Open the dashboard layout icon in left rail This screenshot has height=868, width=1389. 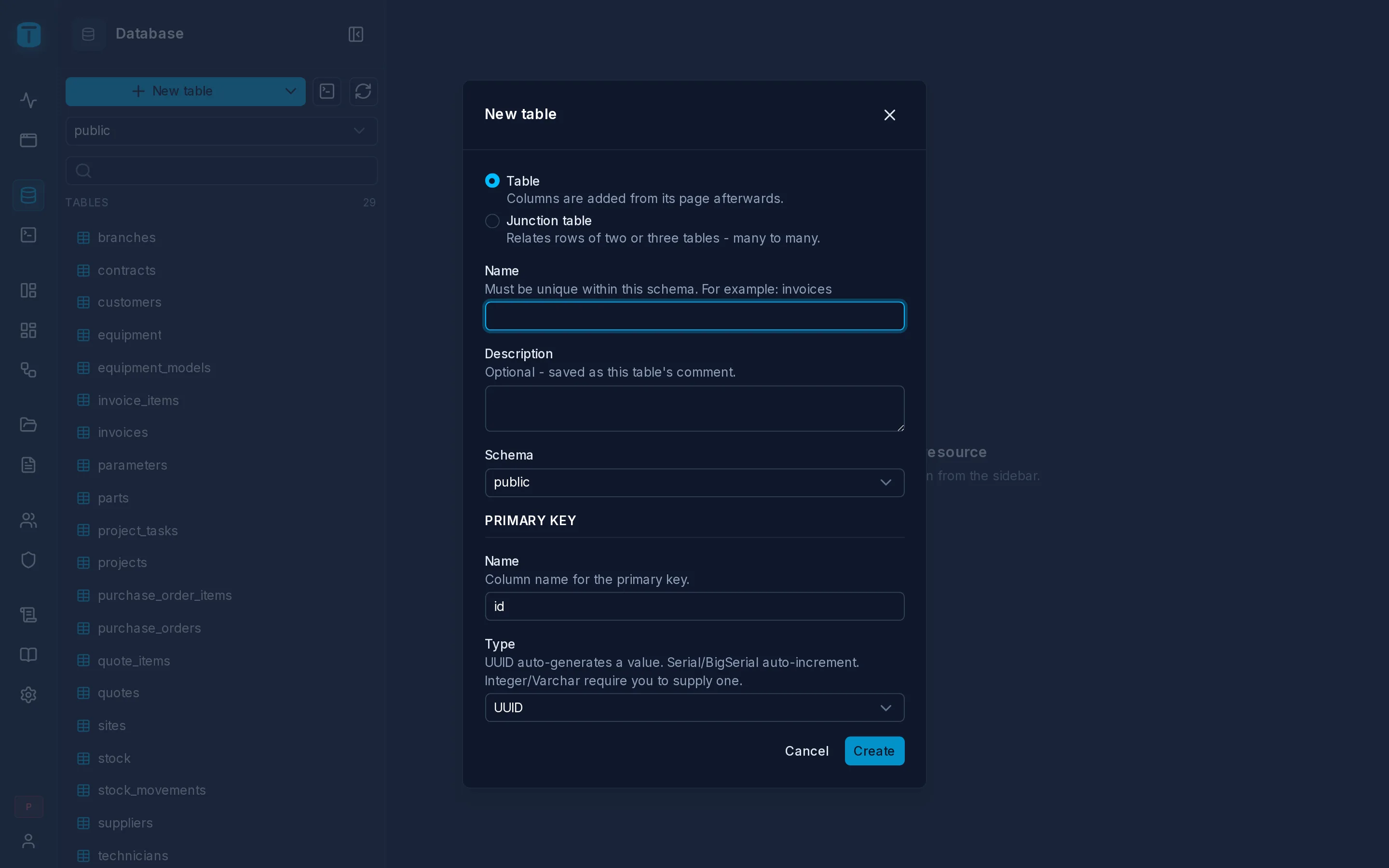click(x=29, y=290)
